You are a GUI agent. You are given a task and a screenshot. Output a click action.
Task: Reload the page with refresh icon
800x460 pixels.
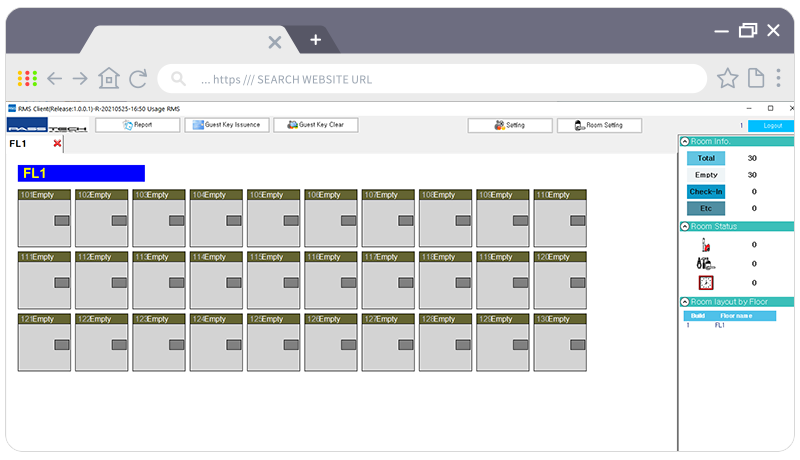pos(138,79)
